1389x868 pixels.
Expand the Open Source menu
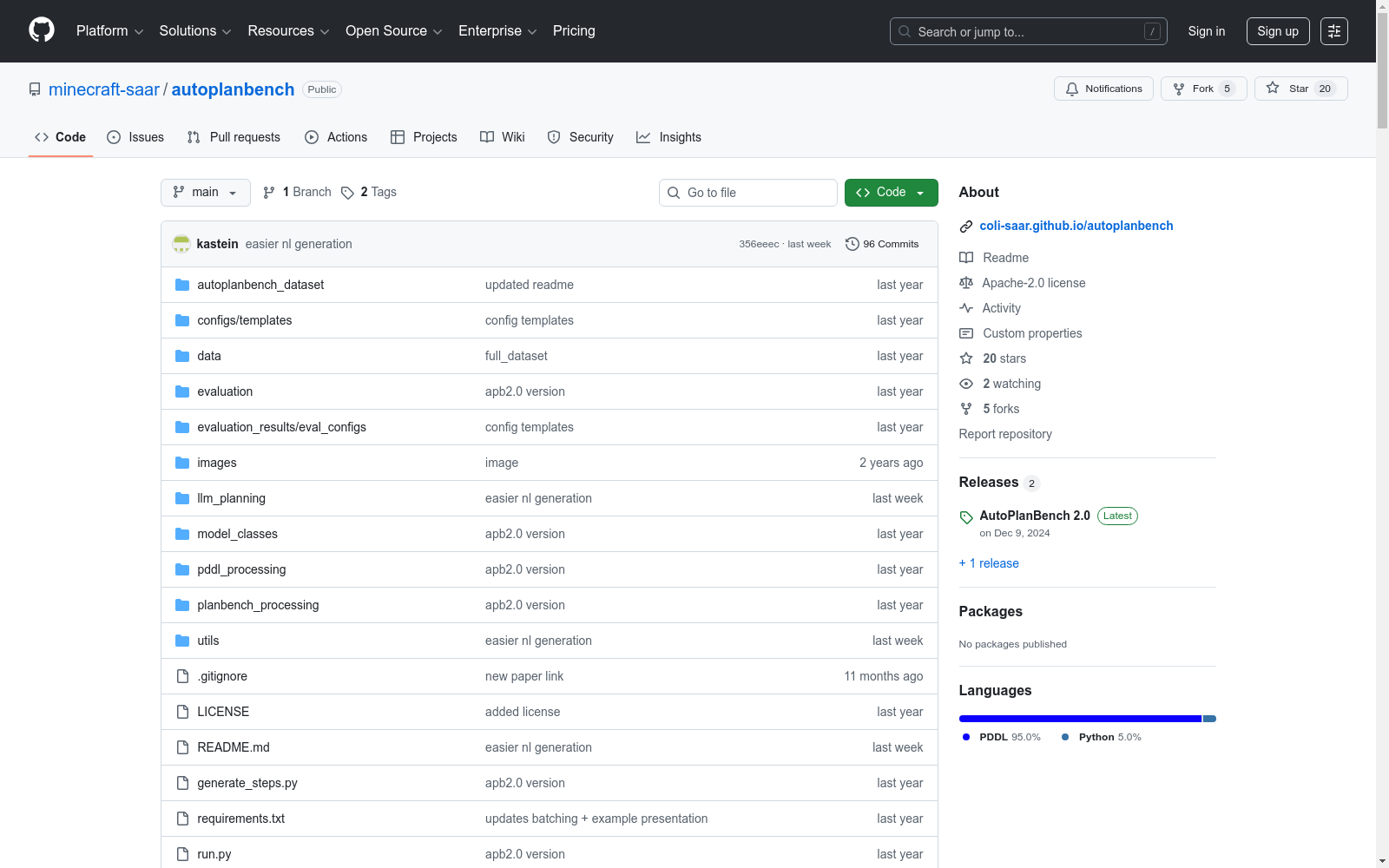tap(394, 31)
